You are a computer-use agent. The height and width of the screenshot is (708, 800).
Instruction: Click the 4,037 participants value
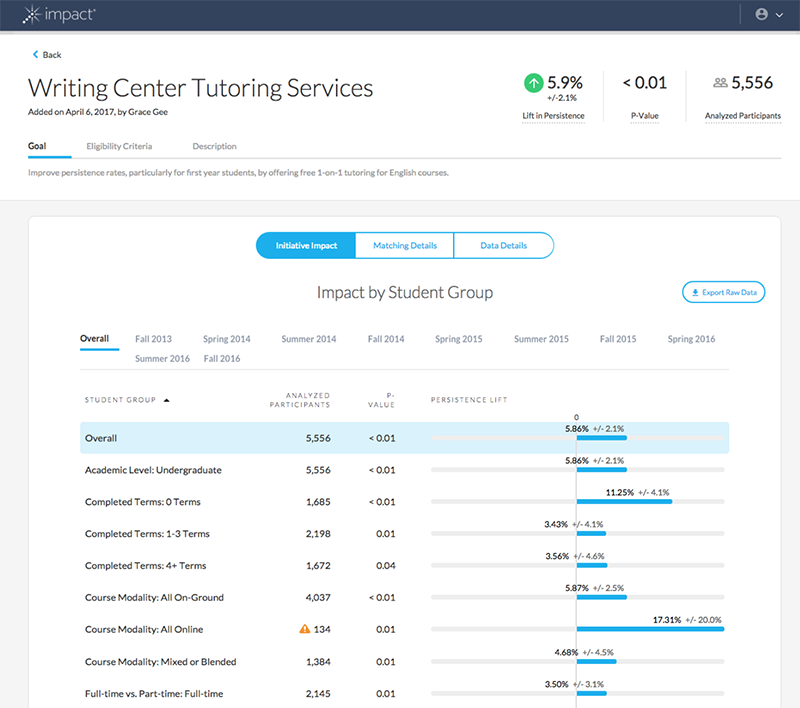pos(318,597)
